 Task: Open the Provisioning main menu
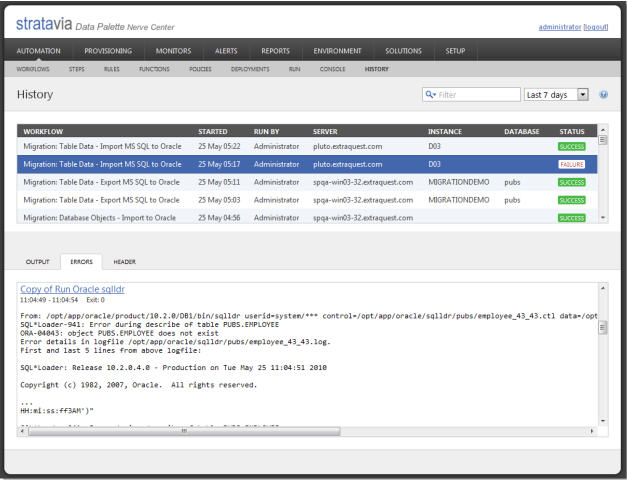pyautogui.click(x=108, y=51)
